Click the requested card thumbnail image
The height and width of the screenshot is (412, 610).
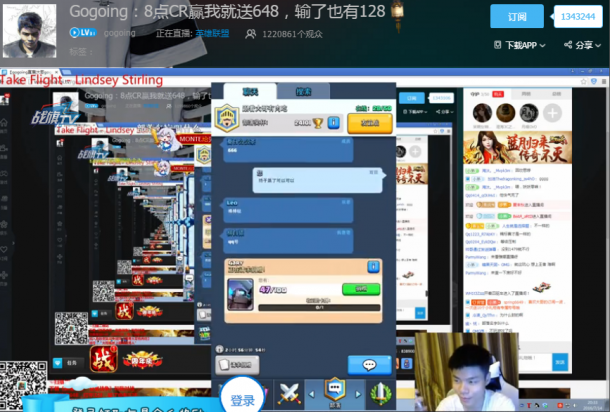pos(240,295)
